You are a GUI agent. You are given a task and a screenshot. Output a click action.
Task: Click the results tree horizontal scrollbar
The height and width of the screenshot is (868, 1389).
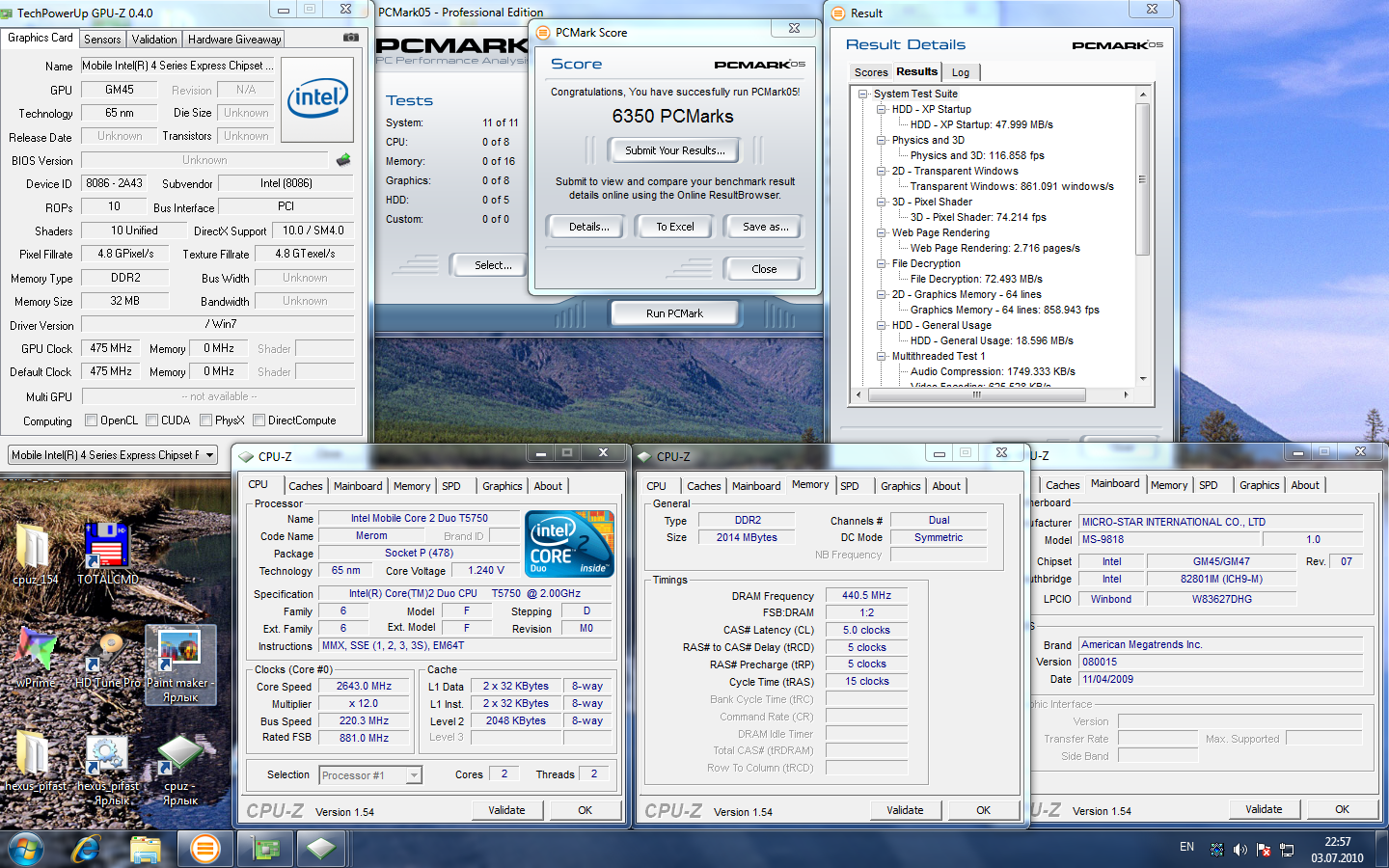976,394
